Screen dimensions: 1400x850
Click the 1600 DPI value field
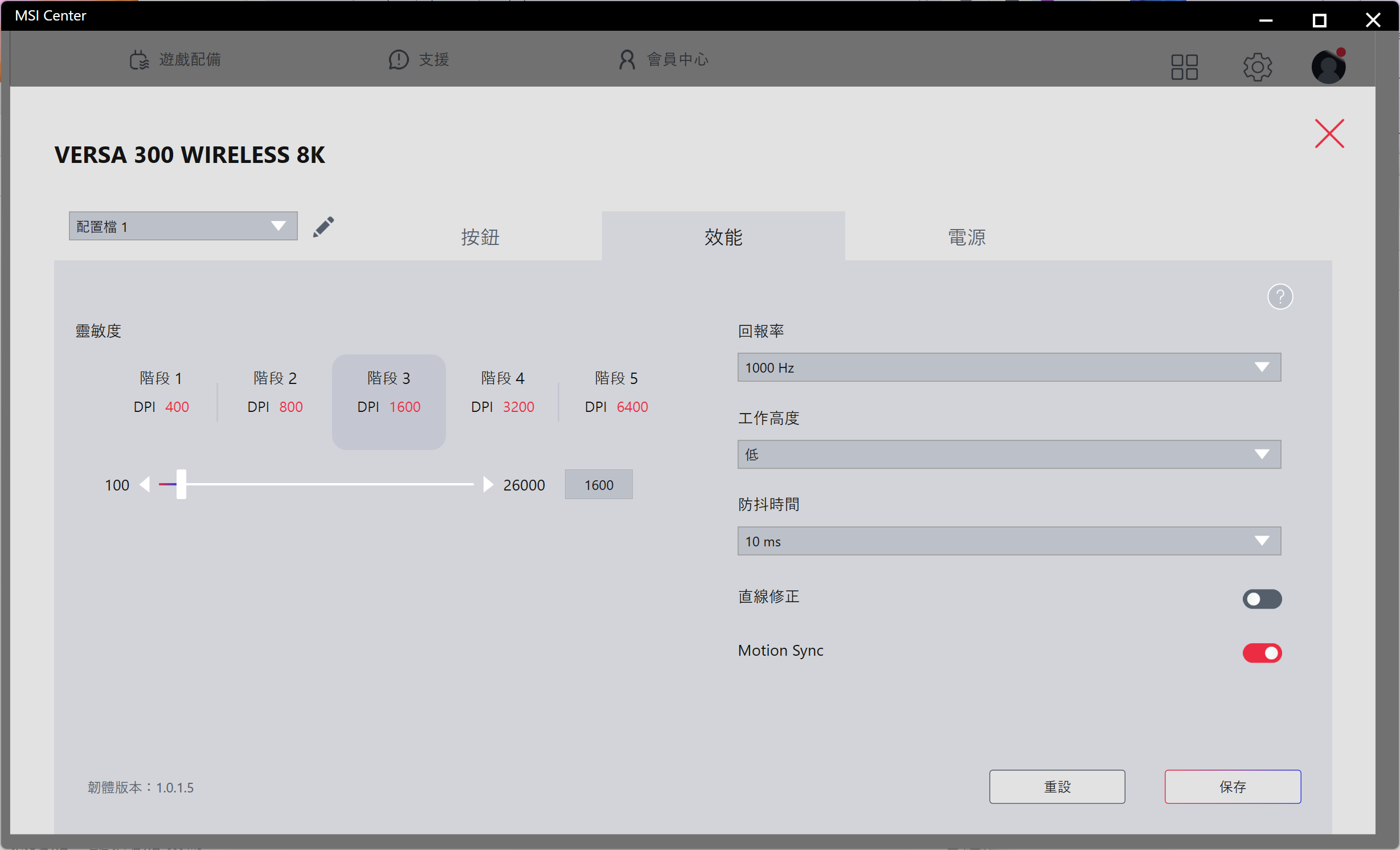click(599, 484)
